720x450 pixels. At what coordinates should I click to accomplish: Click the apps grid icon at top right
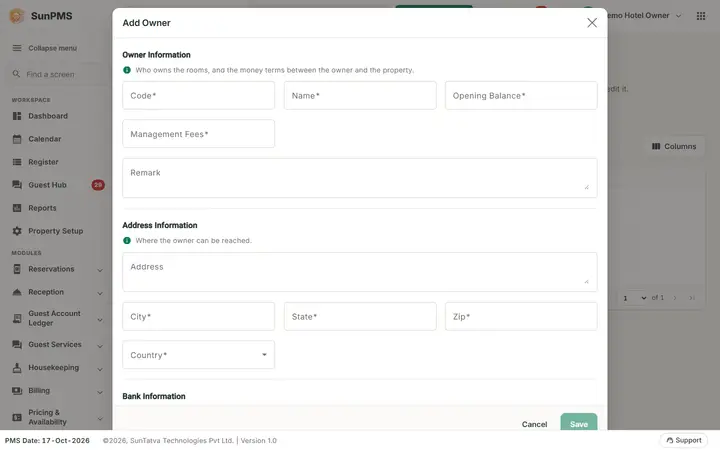click(x=701, y=16)
